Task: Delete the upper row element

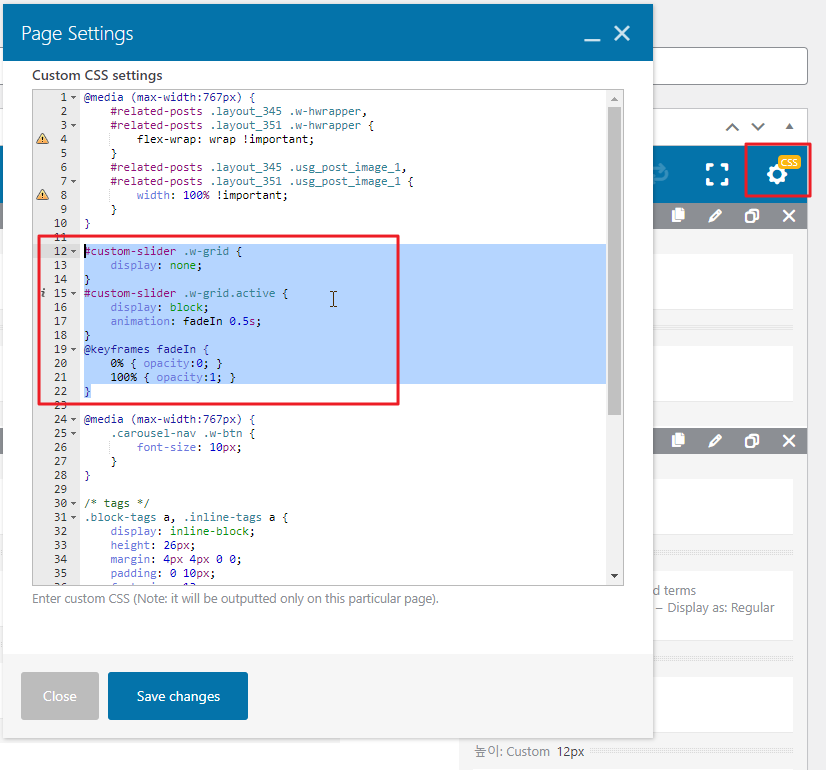Action: click(x=789, y=216)
